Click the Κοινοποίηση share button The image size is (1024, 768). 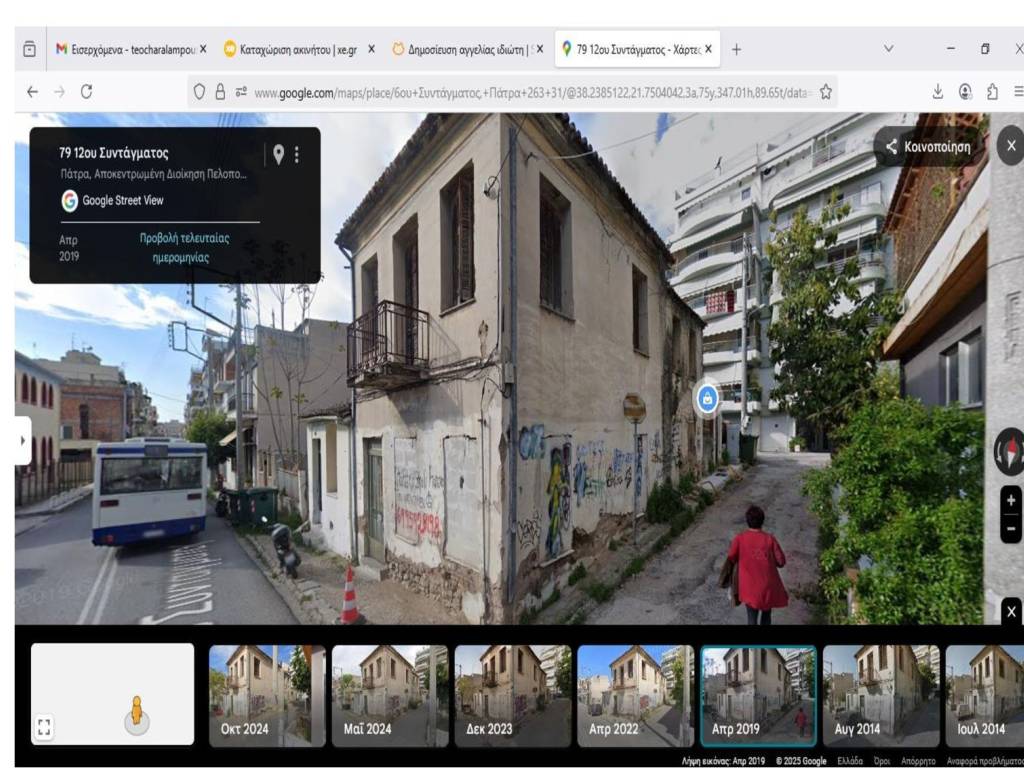click(x=928, y=146)
